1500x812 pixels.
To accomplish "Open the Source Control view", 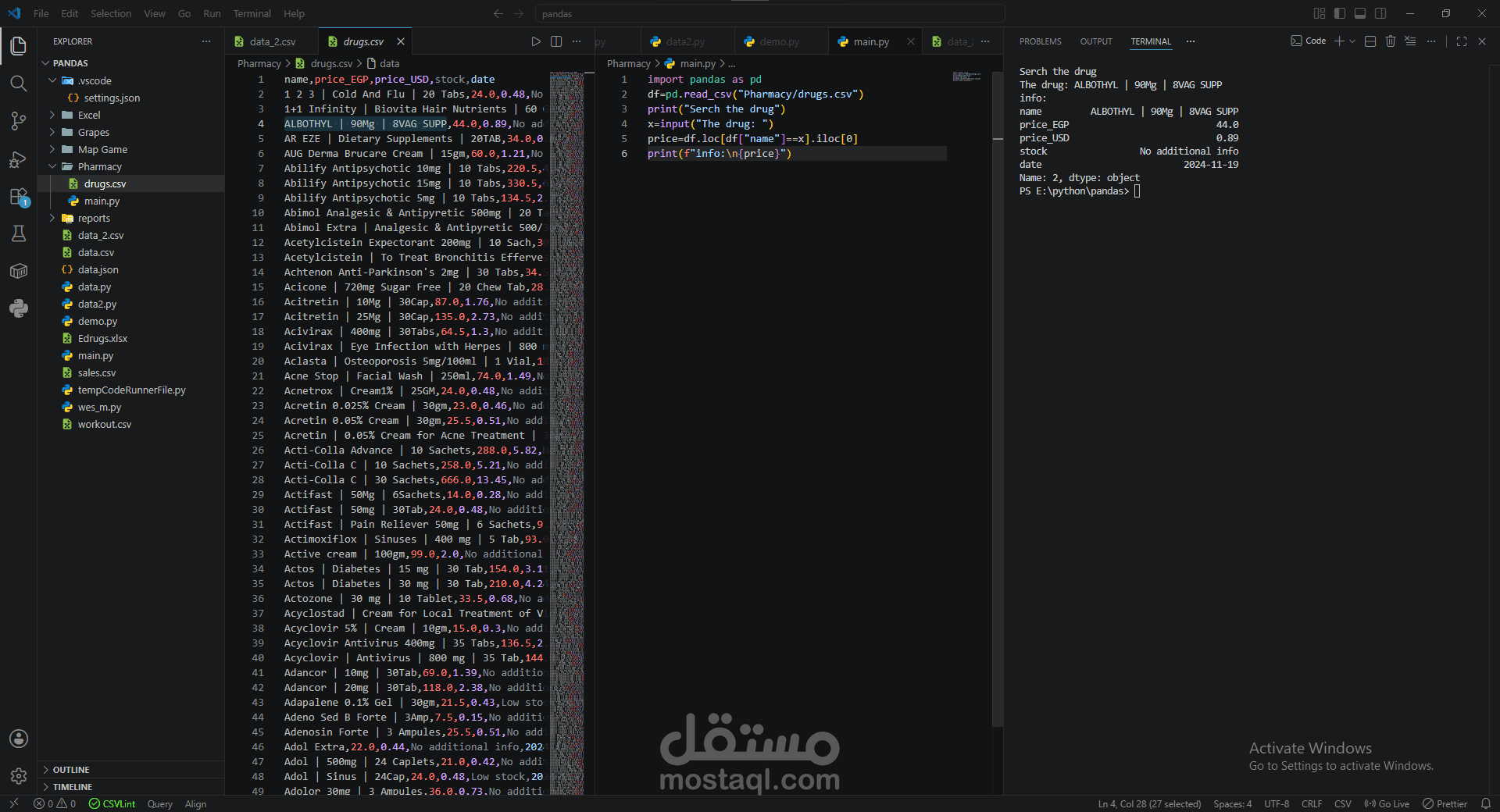I will 19,121.
